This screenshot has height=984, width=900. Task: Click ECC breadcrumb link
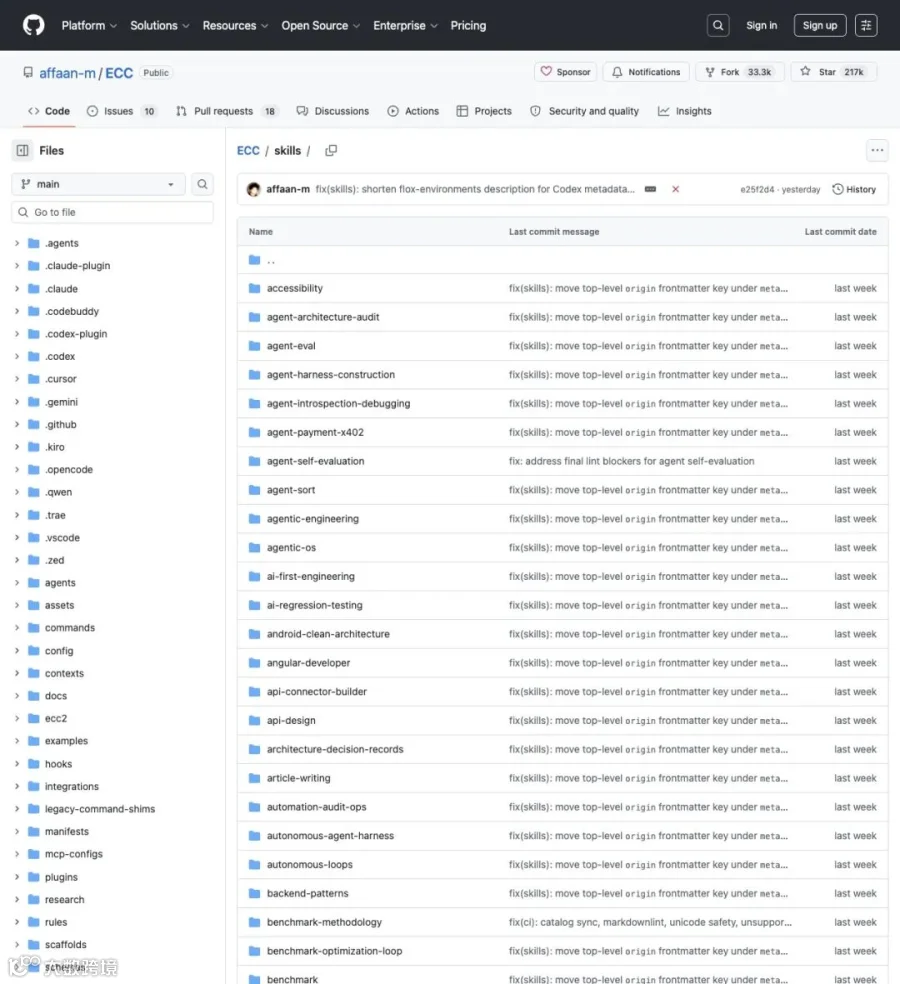pos(248,151)
